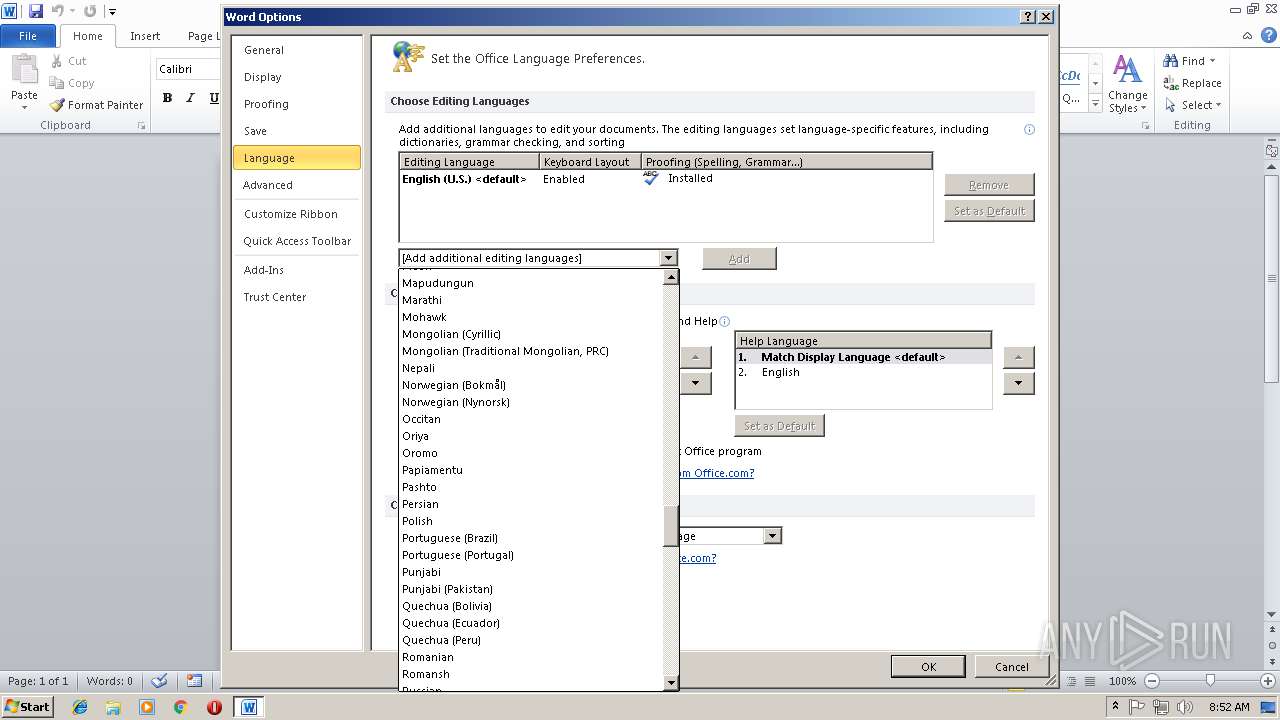This screenshot has width=1280, height=720.
Task: Zoom out with the minus button
Action: [1151, 681]
